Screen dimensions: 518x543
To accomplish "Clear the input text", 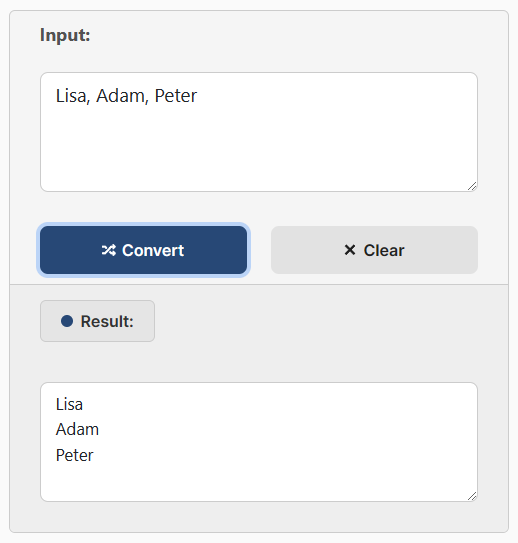I will click(374, 250).
